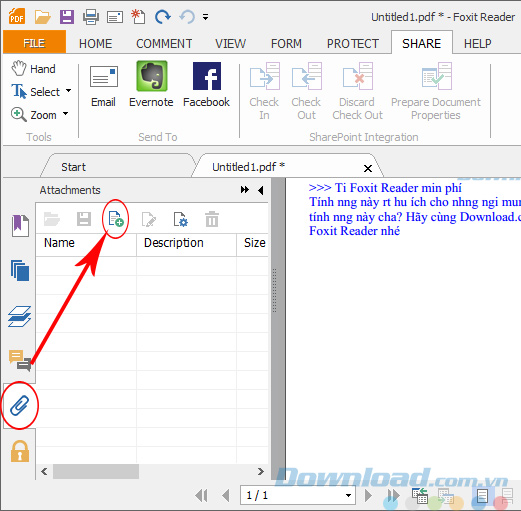Viewport: 521px width, 511px height.
Task: Click the SharePoint Check Out button
Action: (306, 91)
